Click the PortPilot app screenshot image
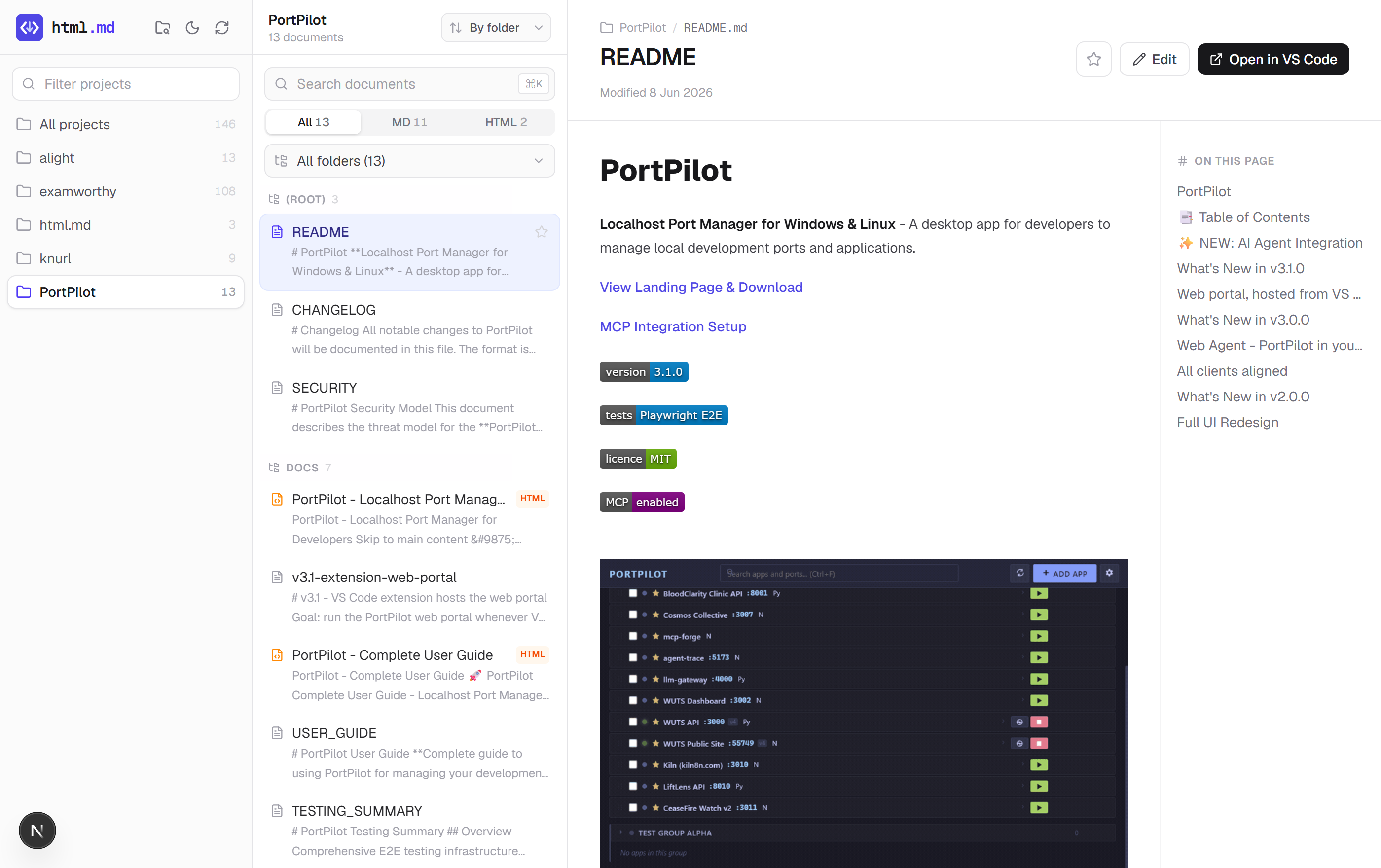This screenshot has height=868, width=1381. (x=864, y=713)
